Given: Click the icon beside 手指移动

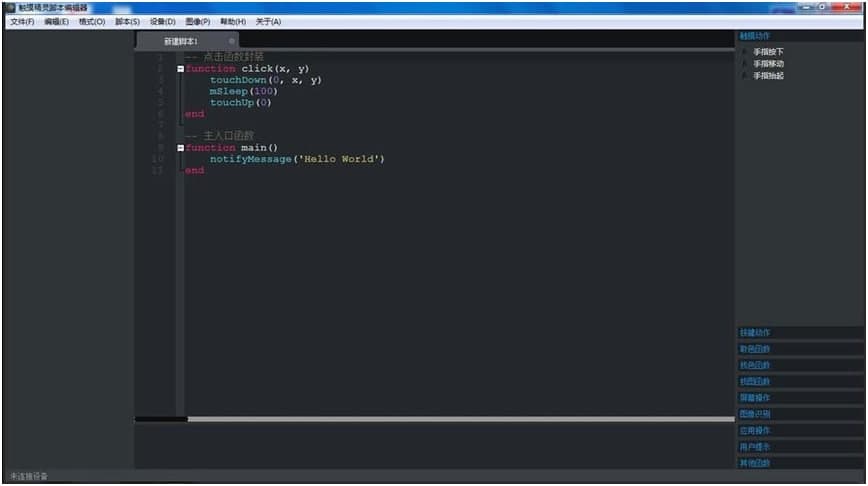Looking at the screenshot, I should tap(745, 64).
